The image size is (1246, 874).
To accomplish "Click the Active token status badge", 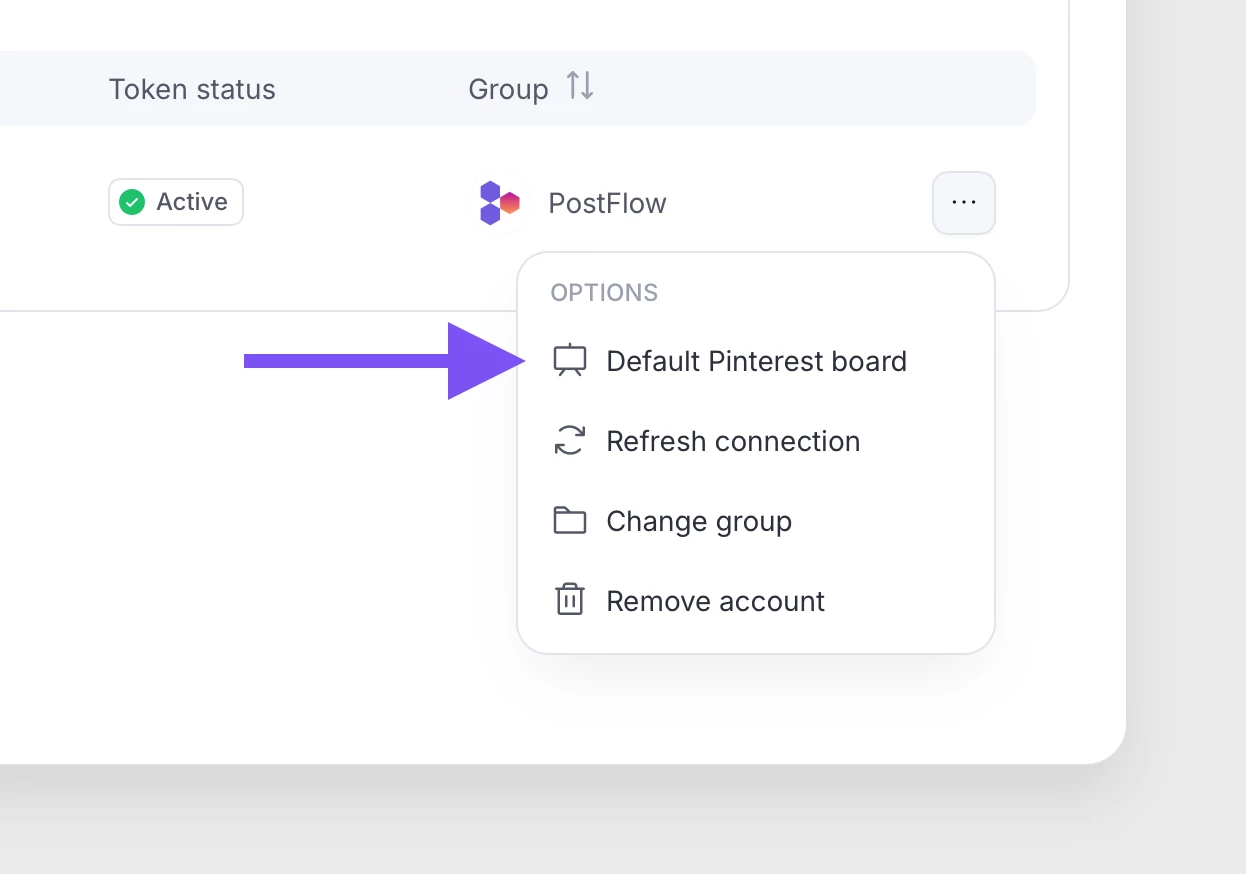I will pos(176,202).
